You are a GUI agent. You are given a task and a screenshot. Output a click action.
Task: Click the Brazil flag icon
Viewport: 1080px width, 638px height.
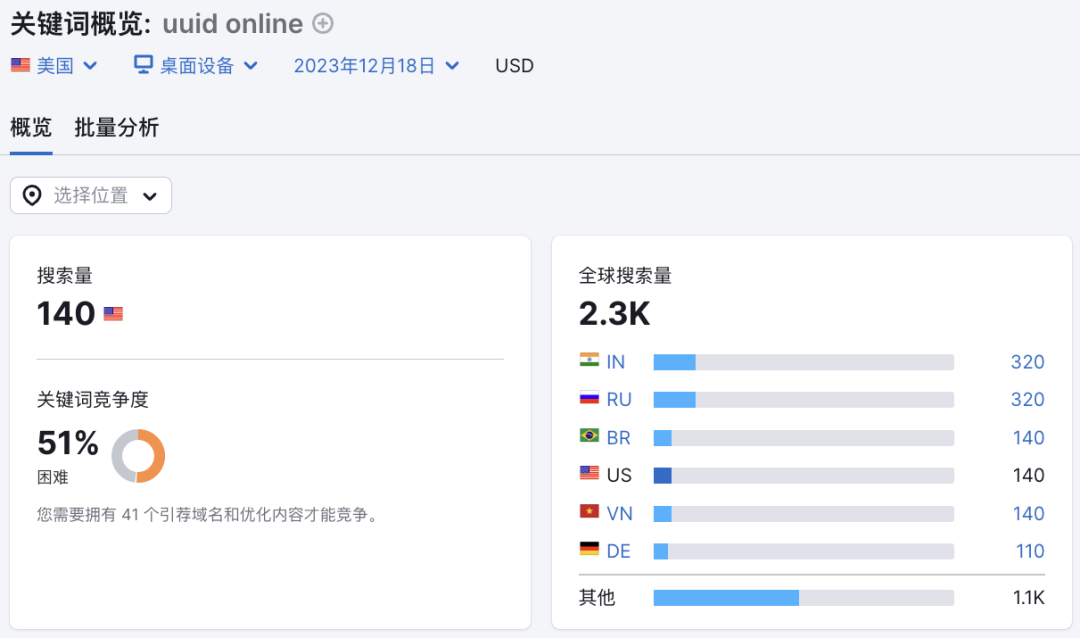(x=589, y=437)
